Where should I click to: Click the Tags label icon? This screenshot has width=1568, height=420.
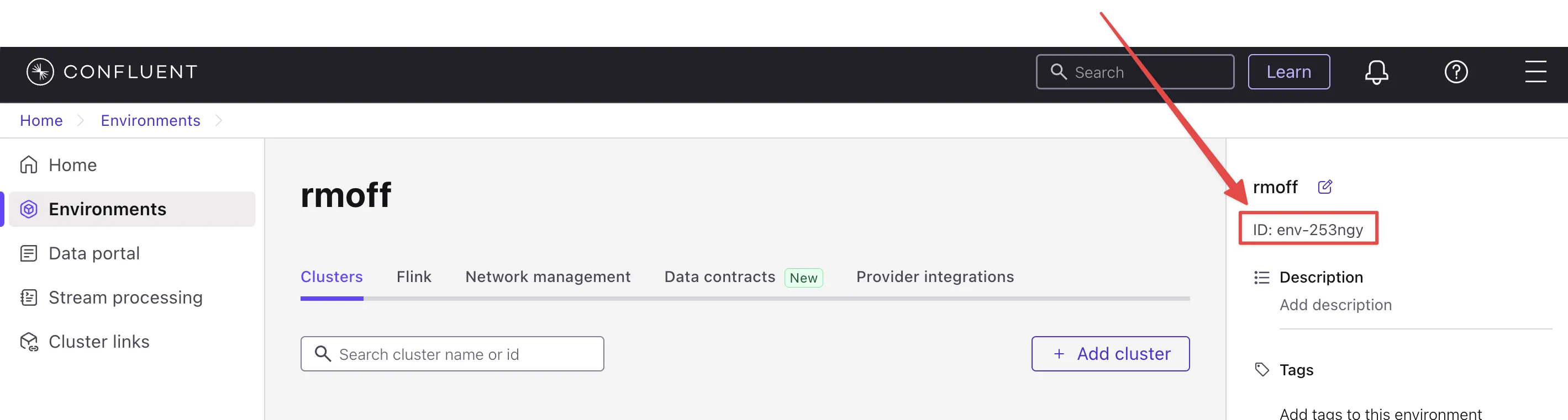click(x=1262, y=370)
